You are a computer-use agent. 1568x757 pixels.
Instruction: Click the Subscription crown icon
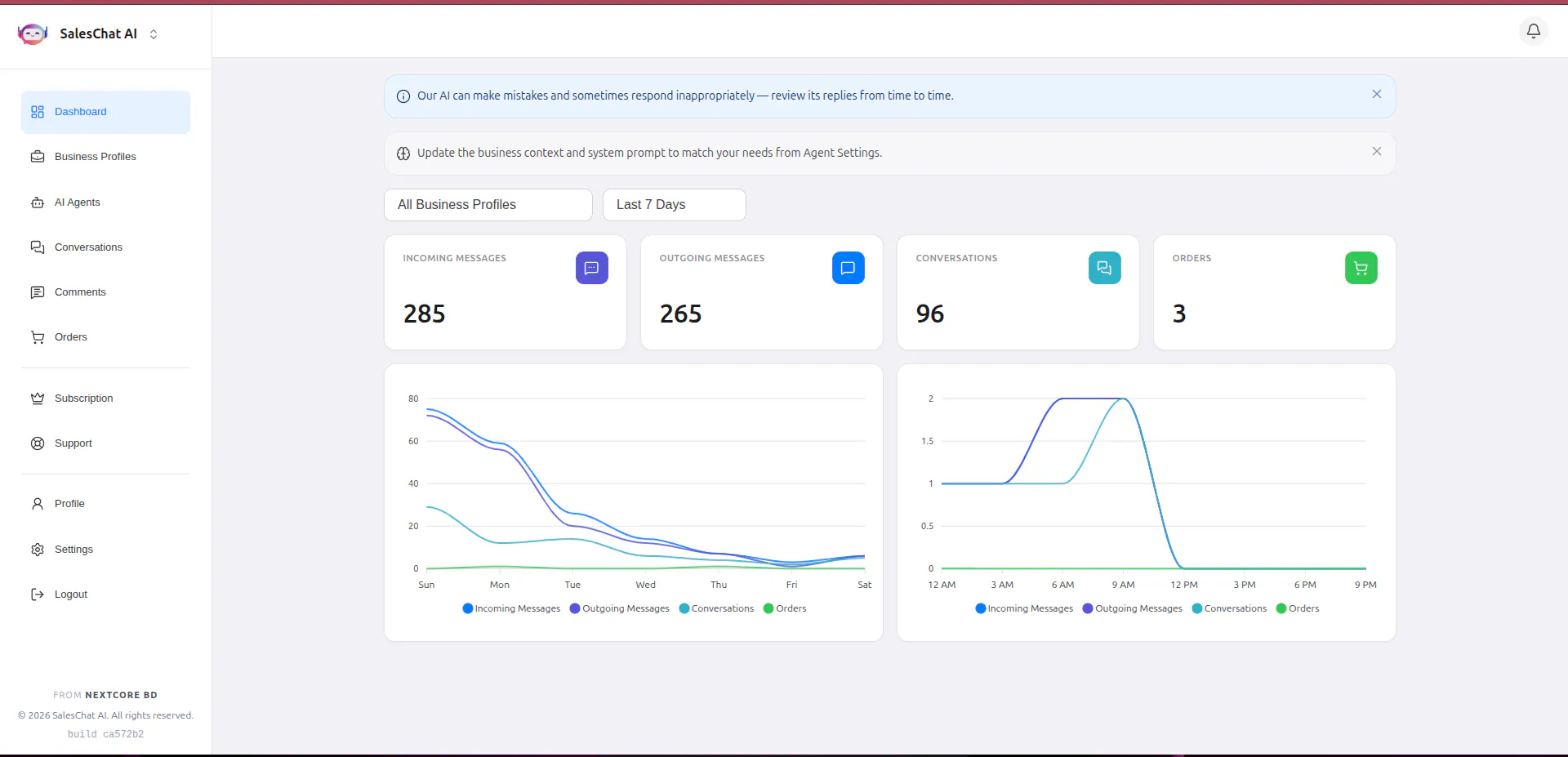coord(38,399)
